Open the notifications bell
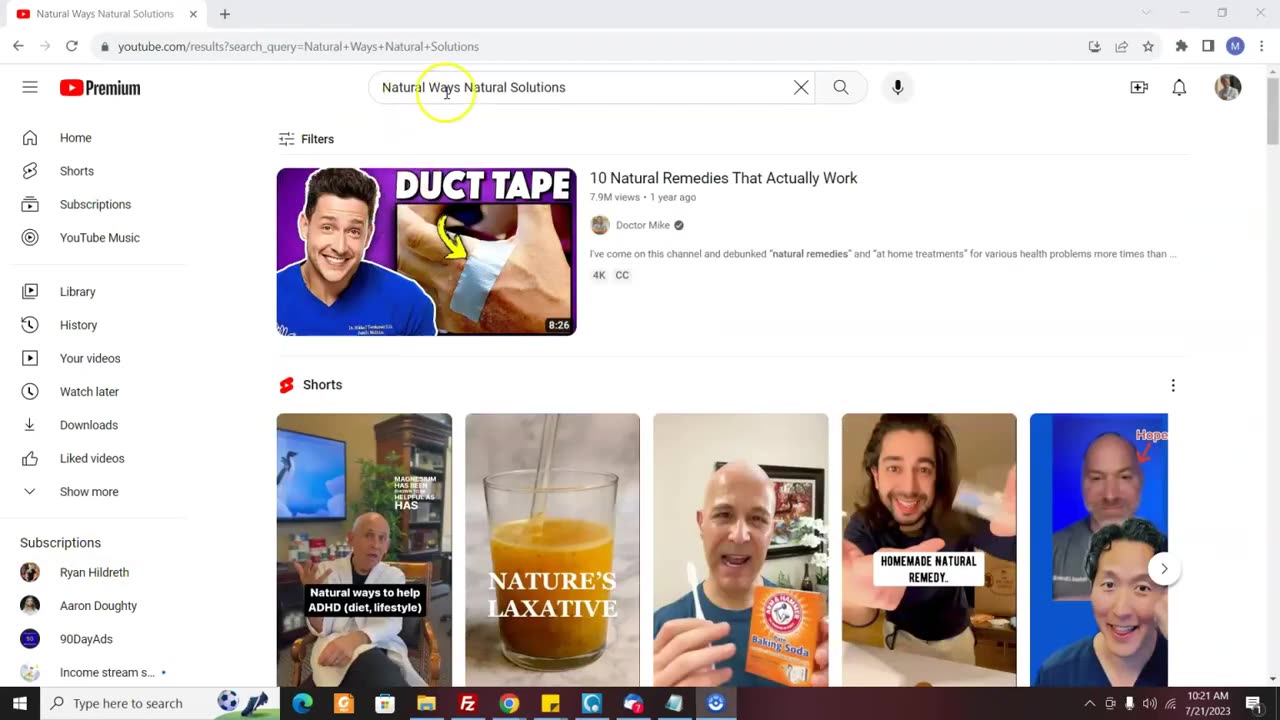The width and height of the screenshot is (1280, 720). coord(1179,88)
